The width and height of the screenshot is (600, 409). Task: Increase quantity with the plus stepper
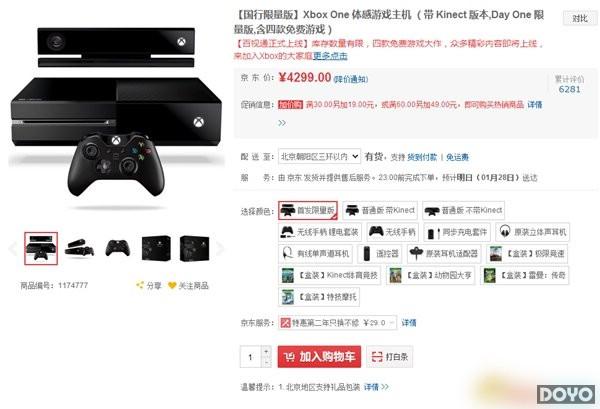[266, 351]
